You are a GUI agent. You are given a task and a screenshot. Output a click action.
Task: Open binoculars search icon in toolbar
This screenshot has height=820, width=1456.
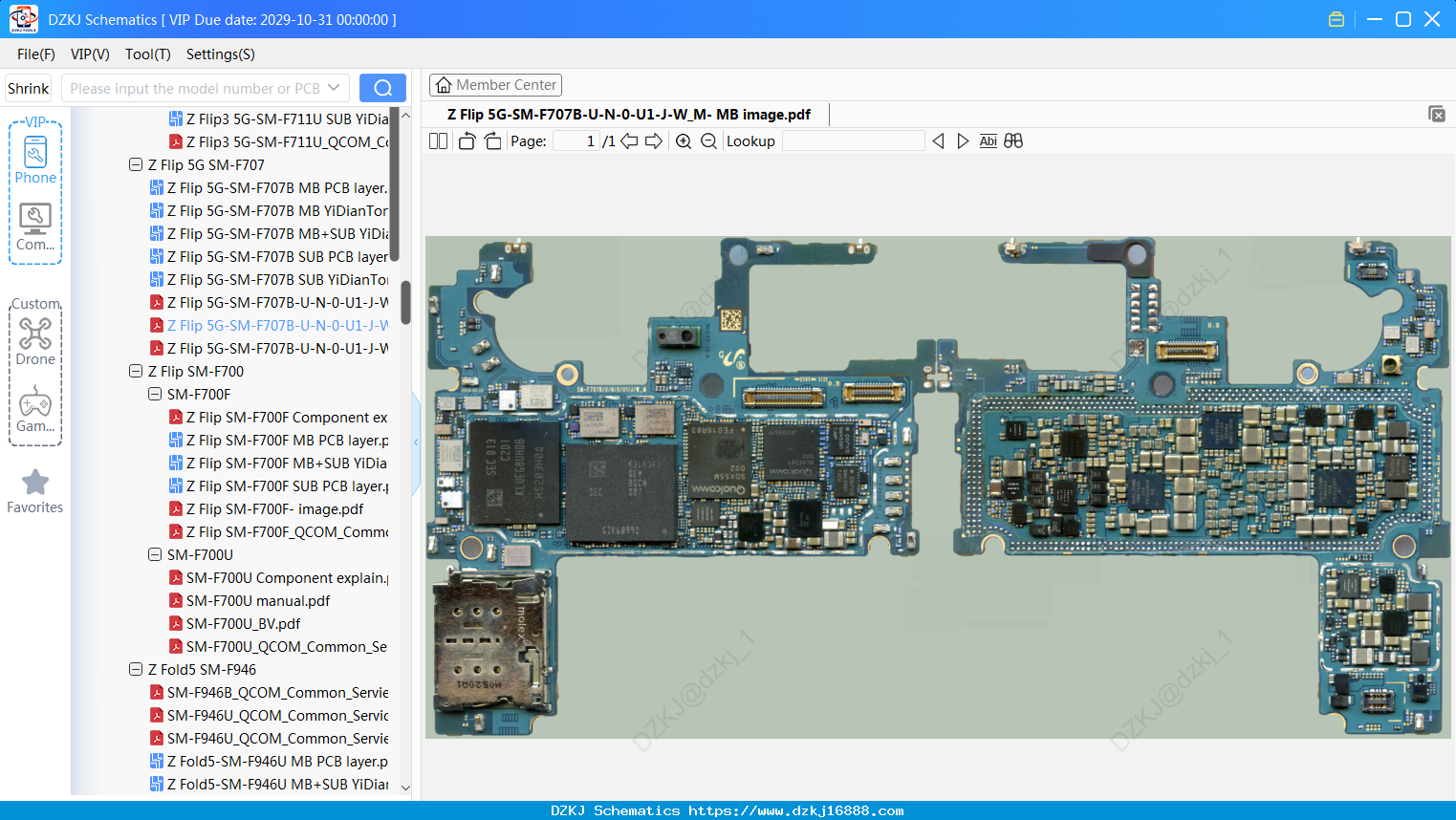[1013, 141]
